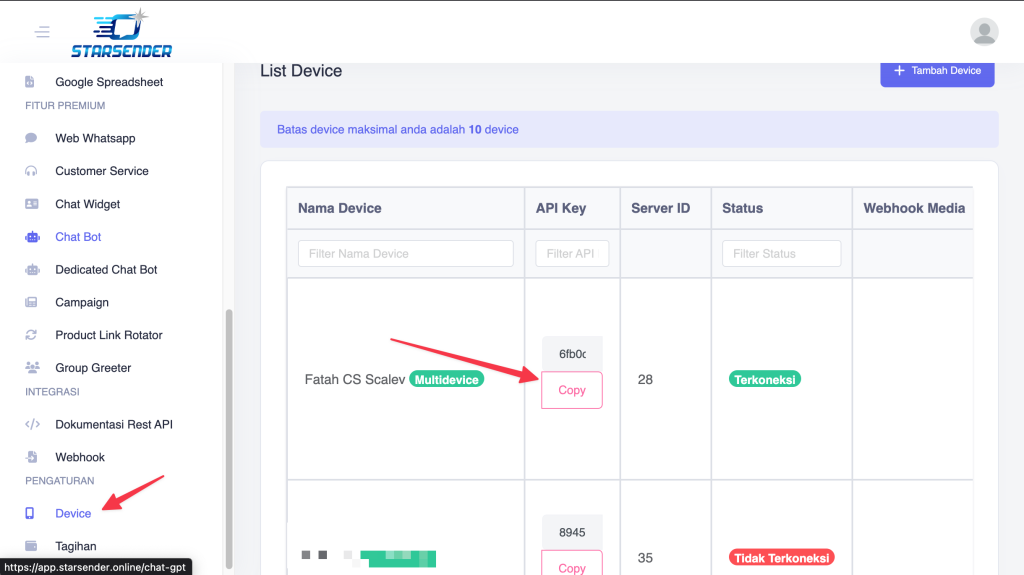Open Google Spreadsheet menu item

[x=108, y=82]
